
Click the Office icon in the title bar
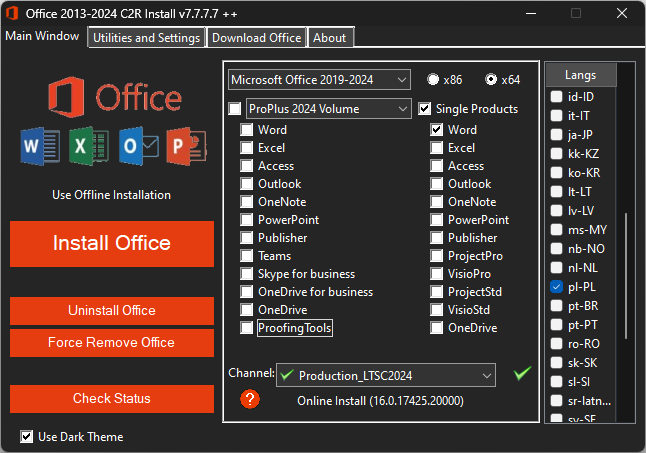coord(12,13)
